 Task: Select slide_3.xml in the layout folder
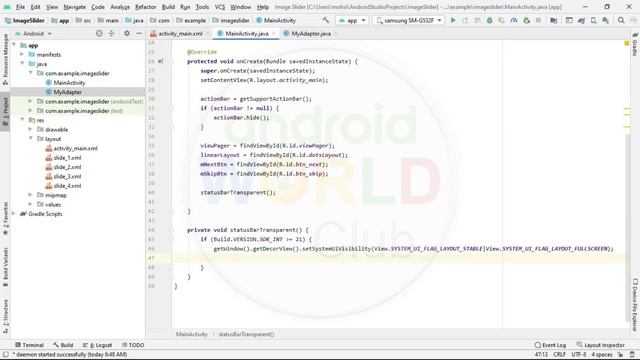(67, 176)
